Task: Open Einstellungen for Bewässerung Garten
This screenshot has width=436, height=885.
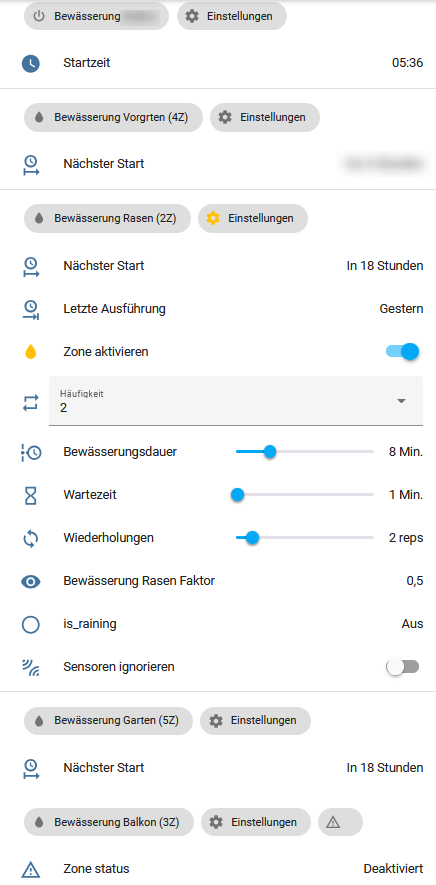Action: (255, 721)
